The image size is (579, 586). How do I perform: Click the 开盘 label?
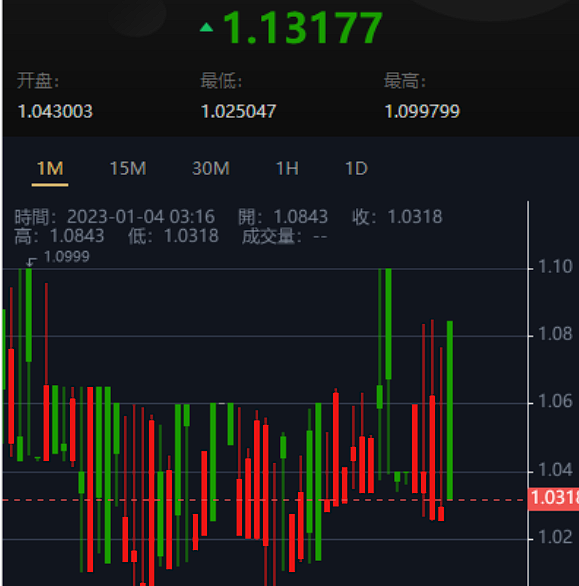pos(37,80)
